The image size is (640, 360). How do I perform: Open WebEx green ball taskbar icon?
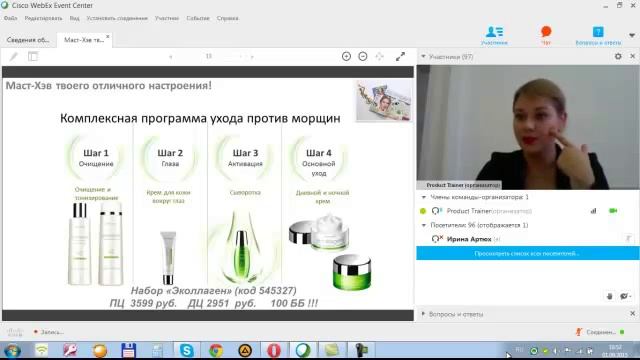pos(303,350)
